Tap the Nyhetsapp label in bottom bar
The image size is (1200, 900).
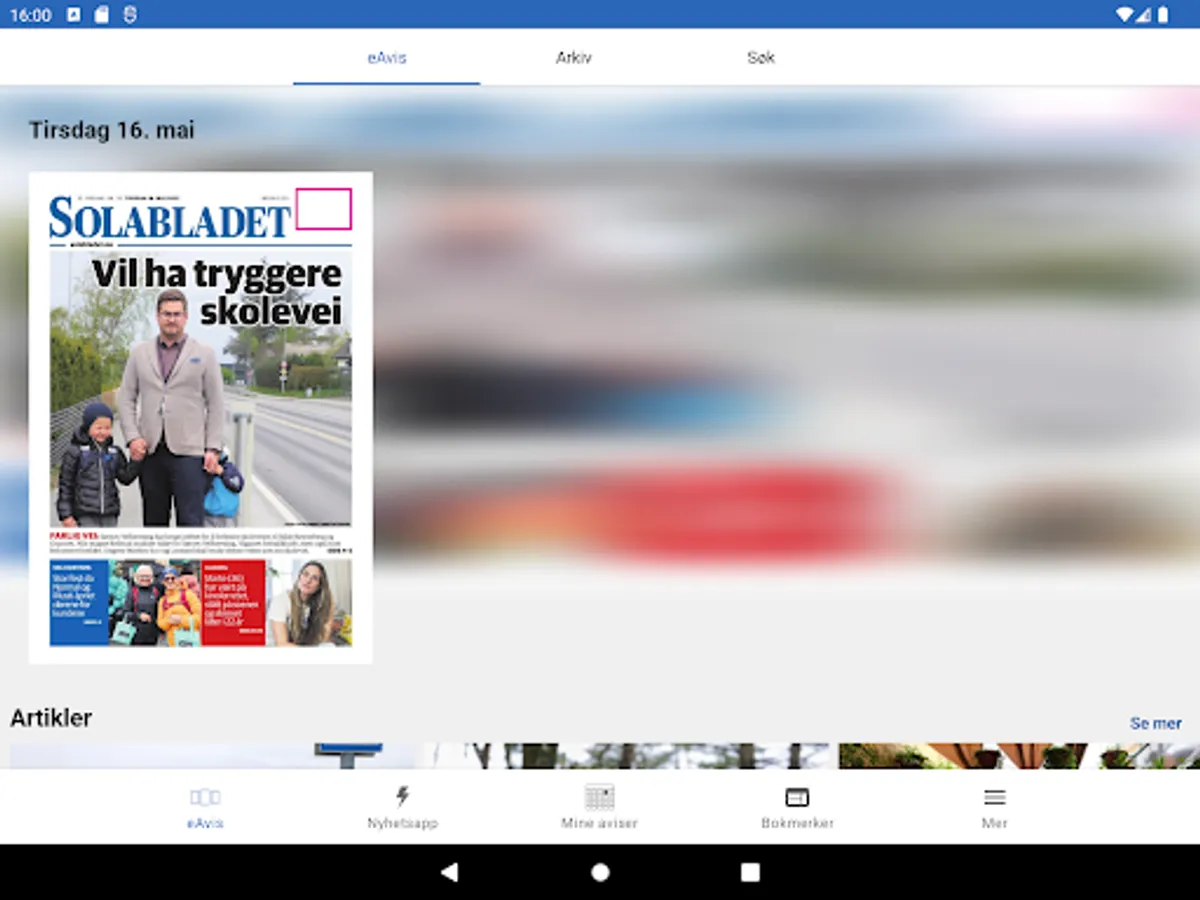pyautogui.click(x=402, y=823)
